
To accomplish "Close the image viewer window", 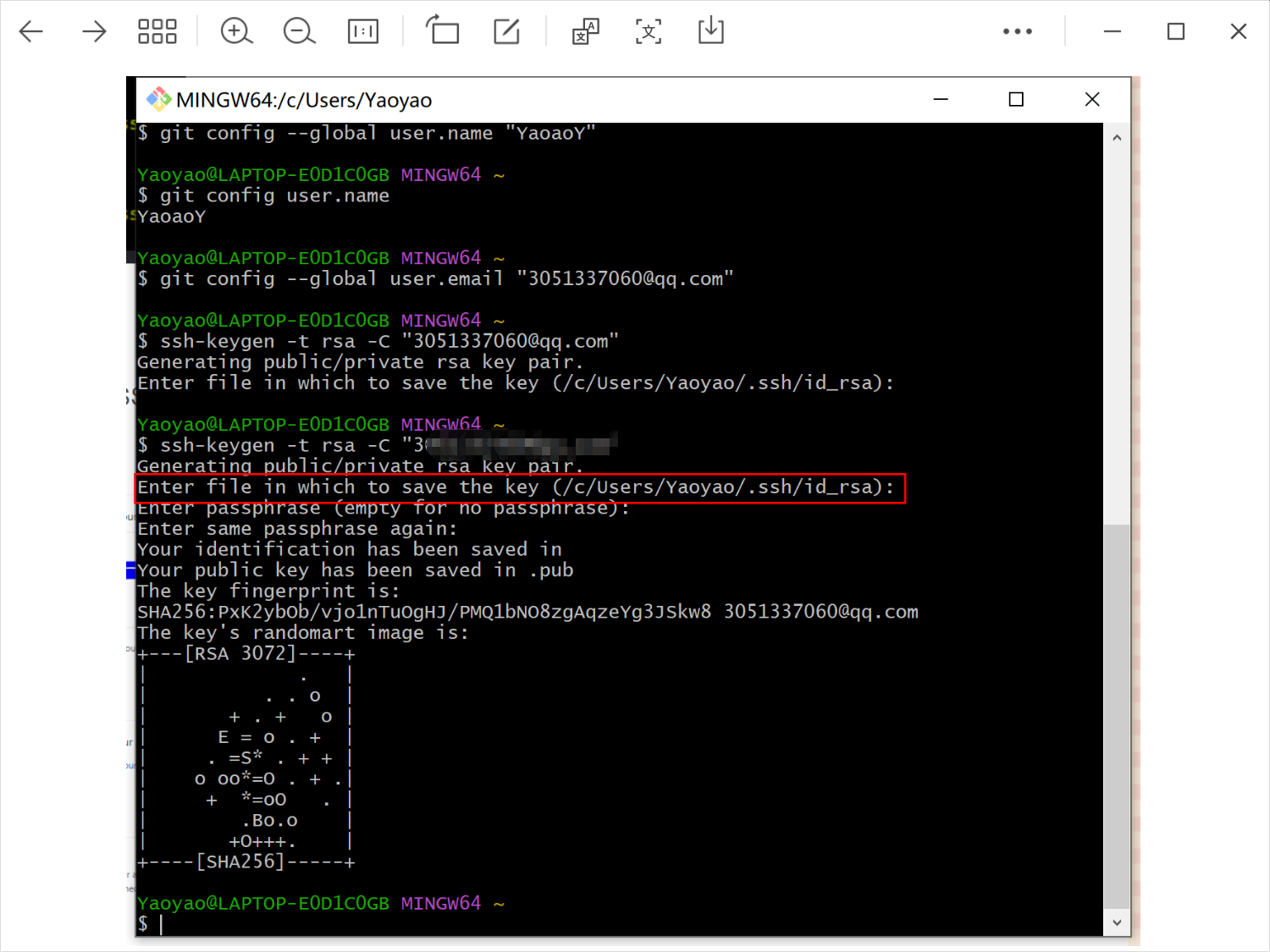I will 1239,31.
